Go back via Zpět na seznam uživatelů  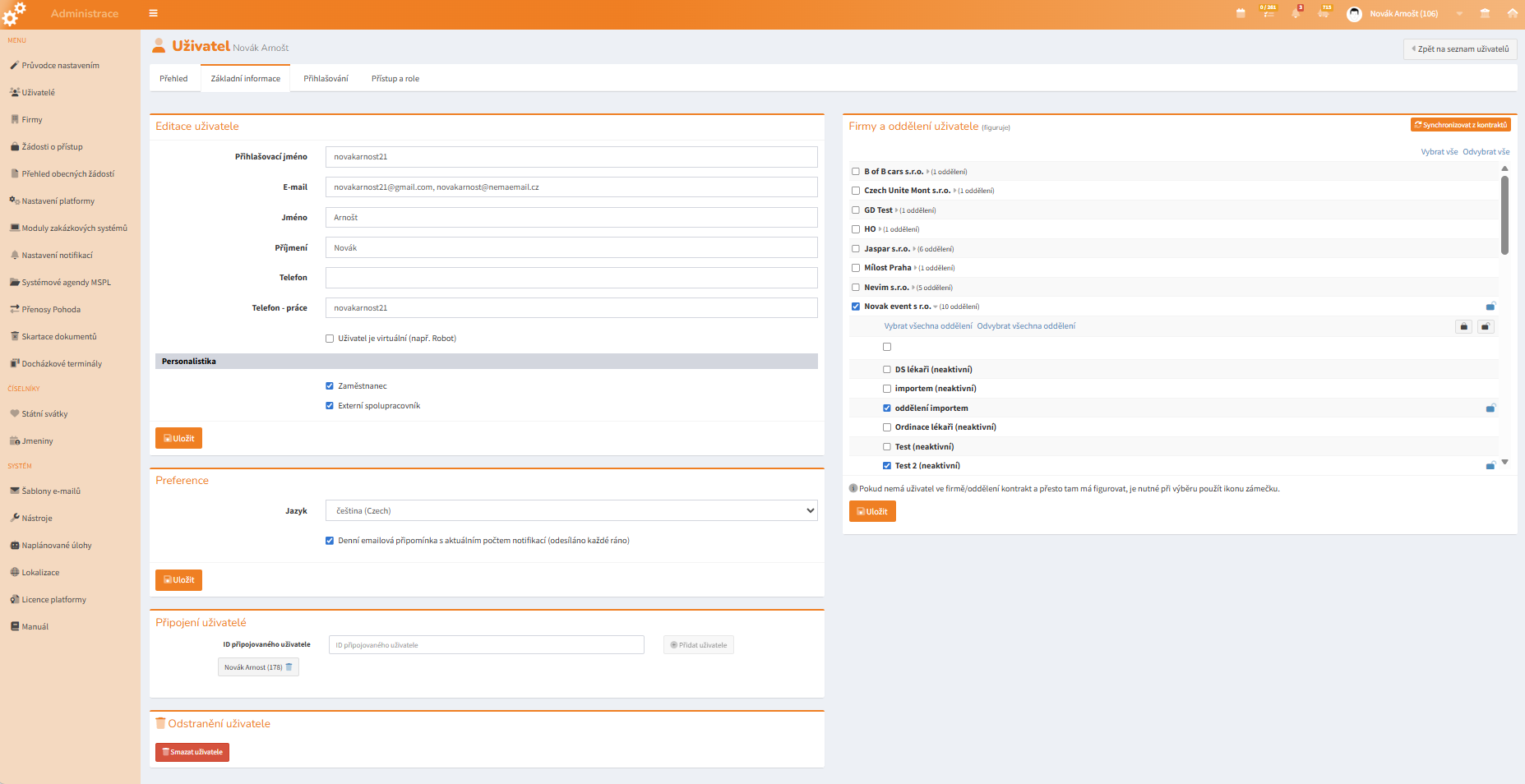click(1460, 48)
